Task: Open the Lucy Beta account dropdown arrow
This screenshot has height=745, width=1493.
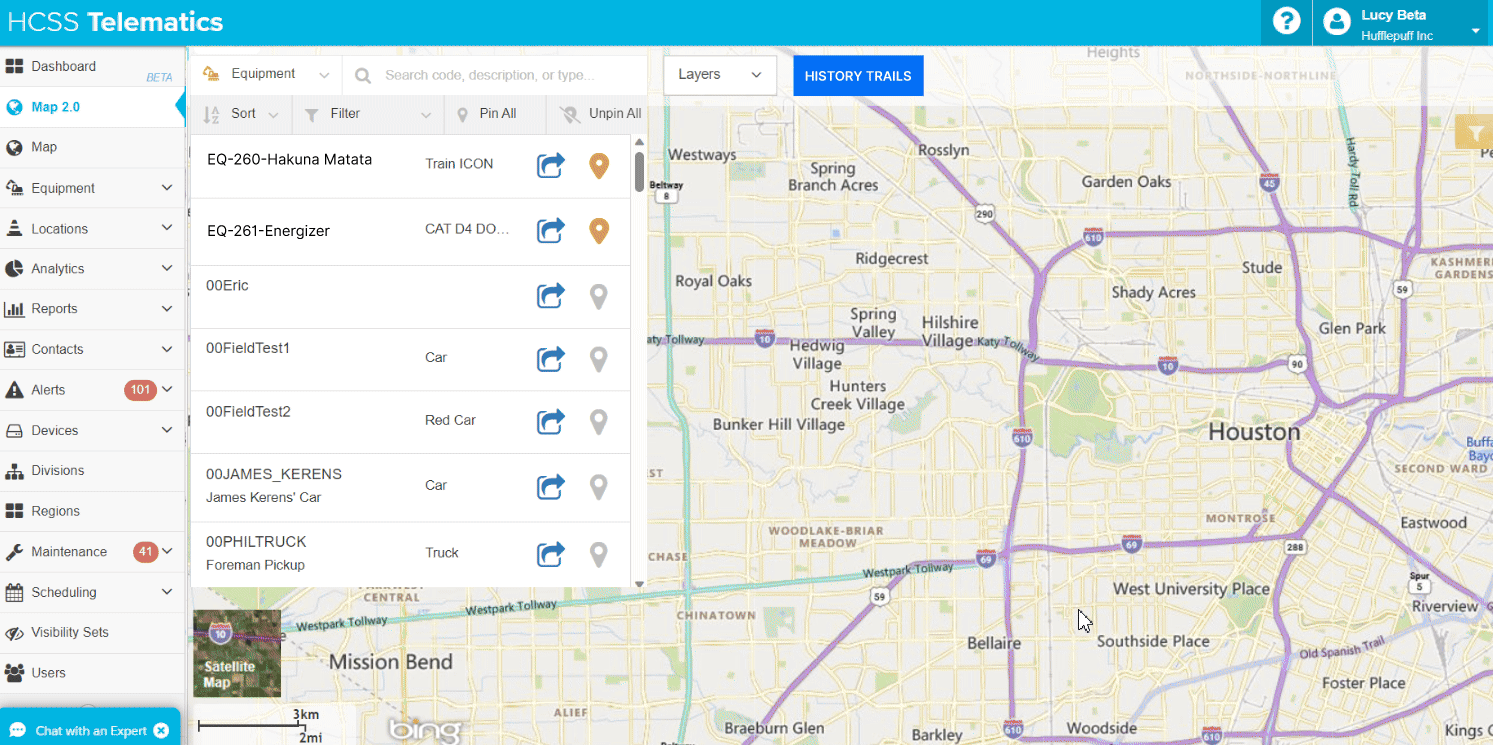Action: point(1475,31)
